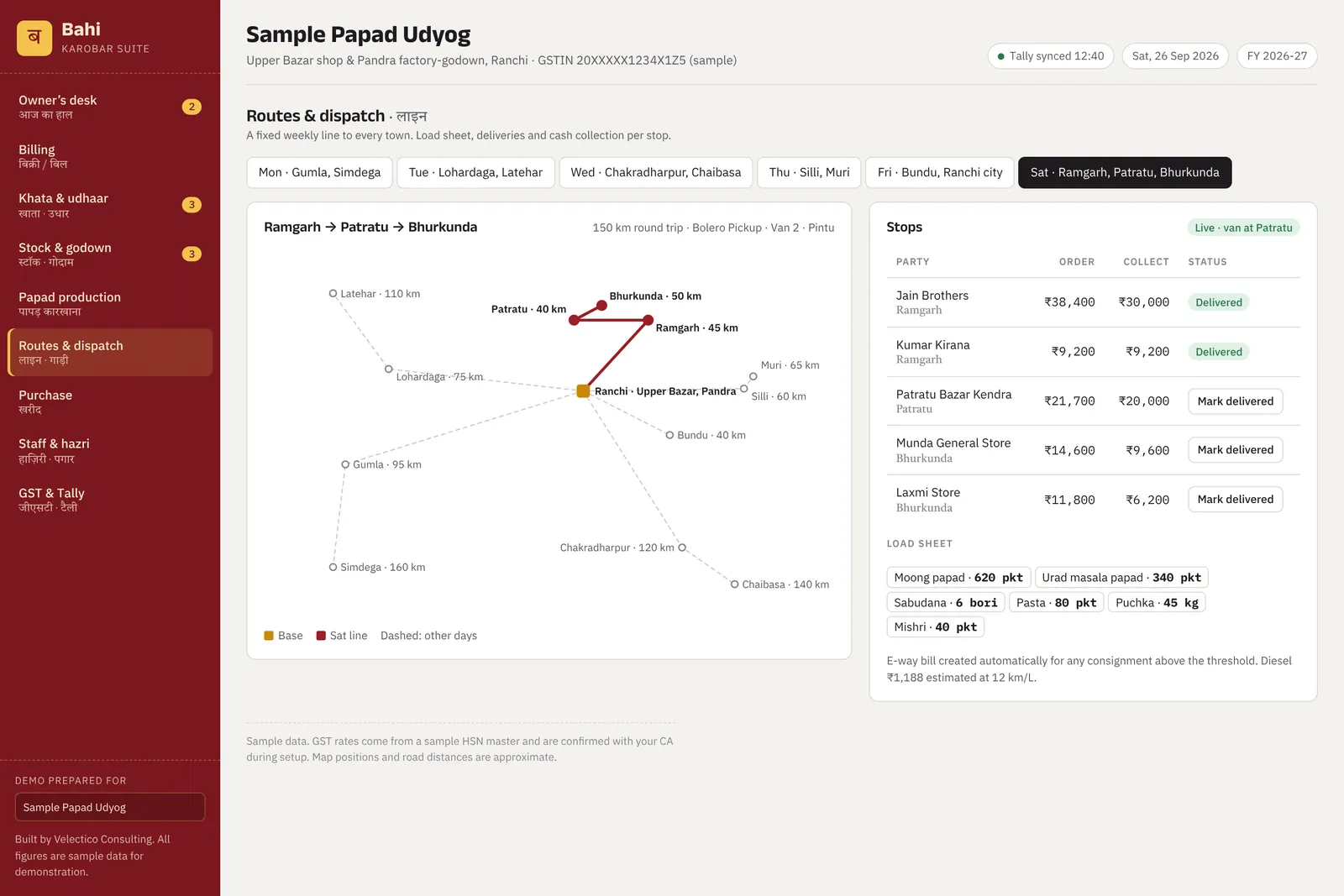Click Jain Brothers party name
This screenshot has height=896, width=1344.
(932, 296)
